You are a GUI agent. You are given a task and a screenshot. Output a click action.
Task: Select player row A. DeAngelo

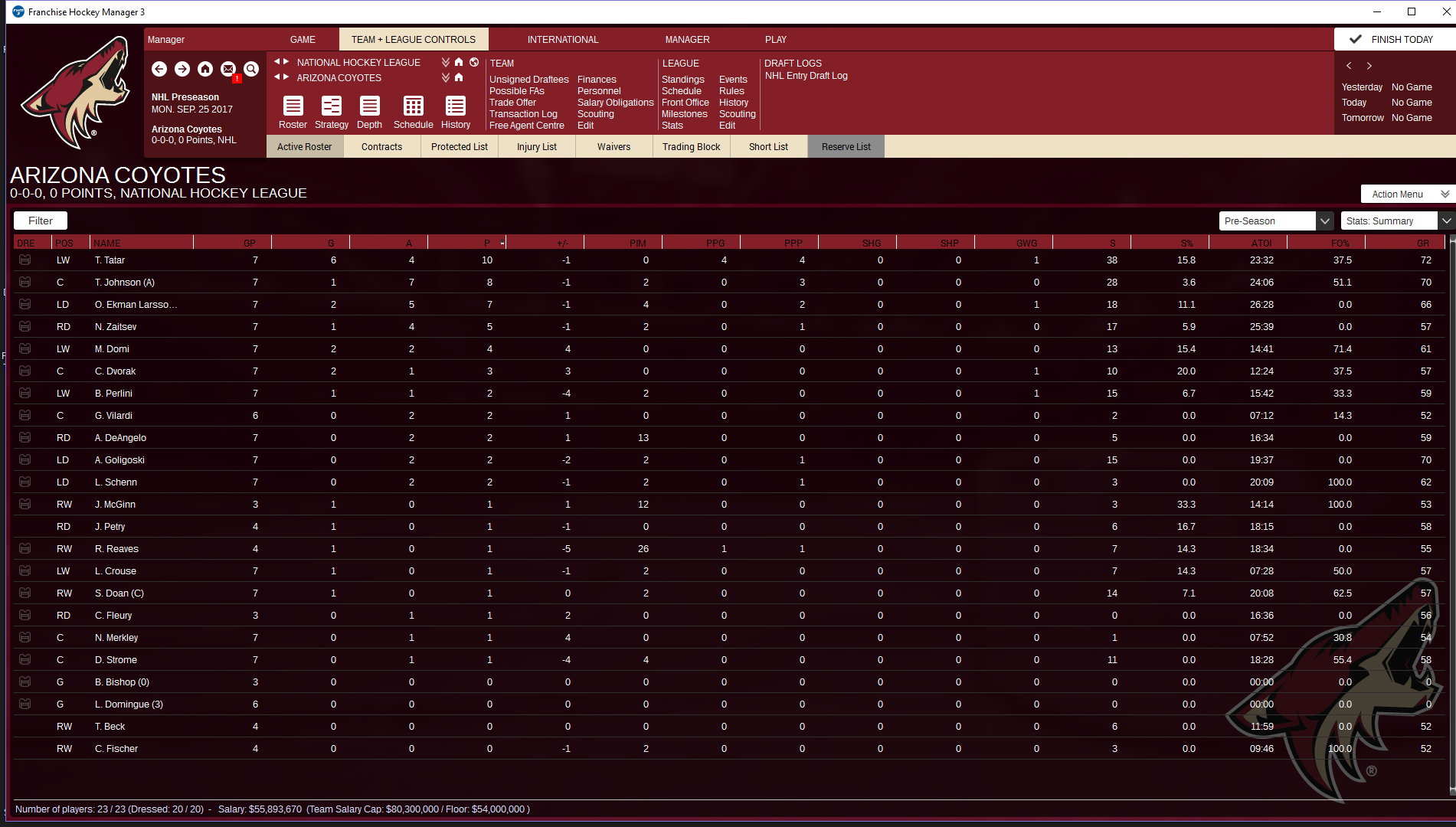[728, 438]
